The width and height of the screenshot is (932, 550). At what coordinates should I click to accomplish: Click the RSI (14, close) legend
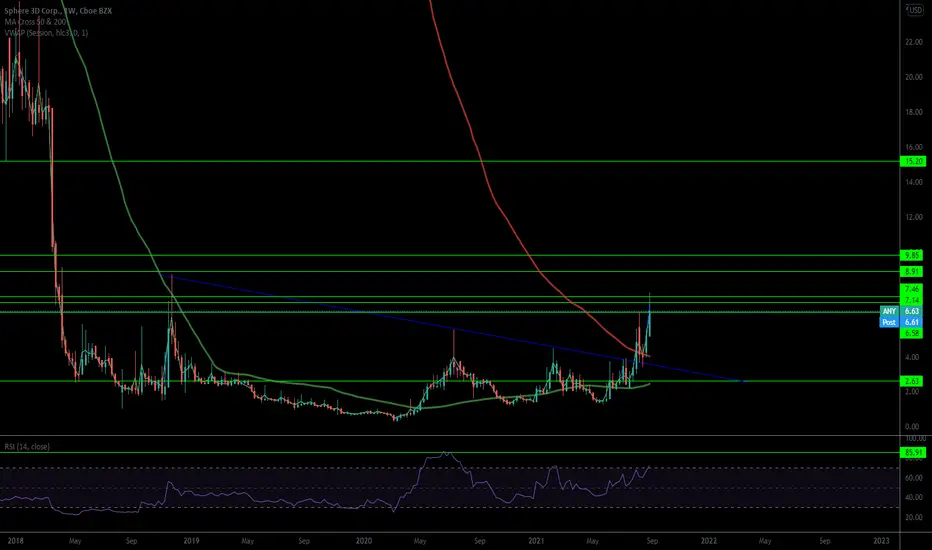pyautogui.click(x=27, y=447)
